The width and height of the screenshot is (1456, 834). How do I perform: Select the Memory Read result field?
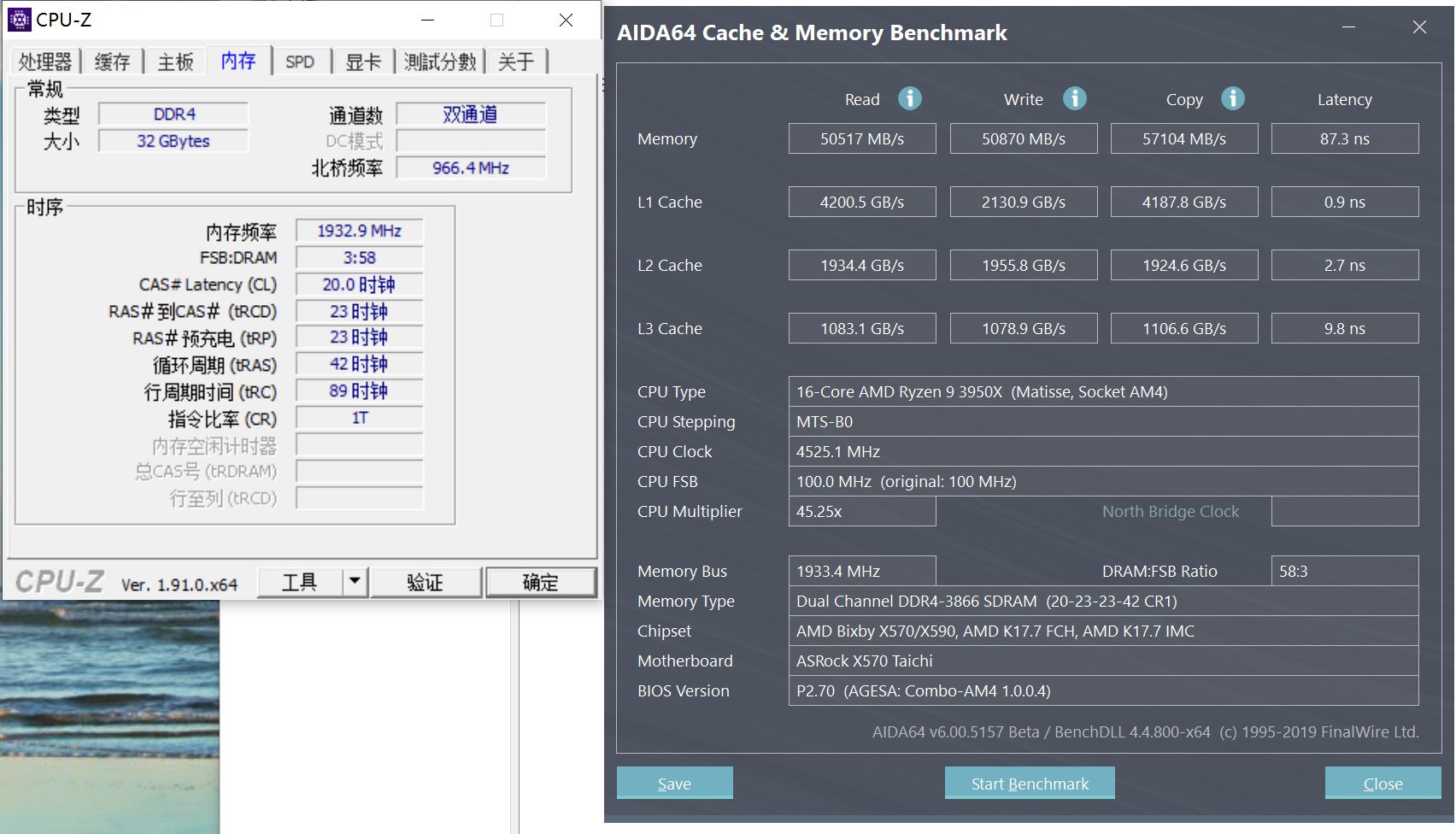(862, 138)
